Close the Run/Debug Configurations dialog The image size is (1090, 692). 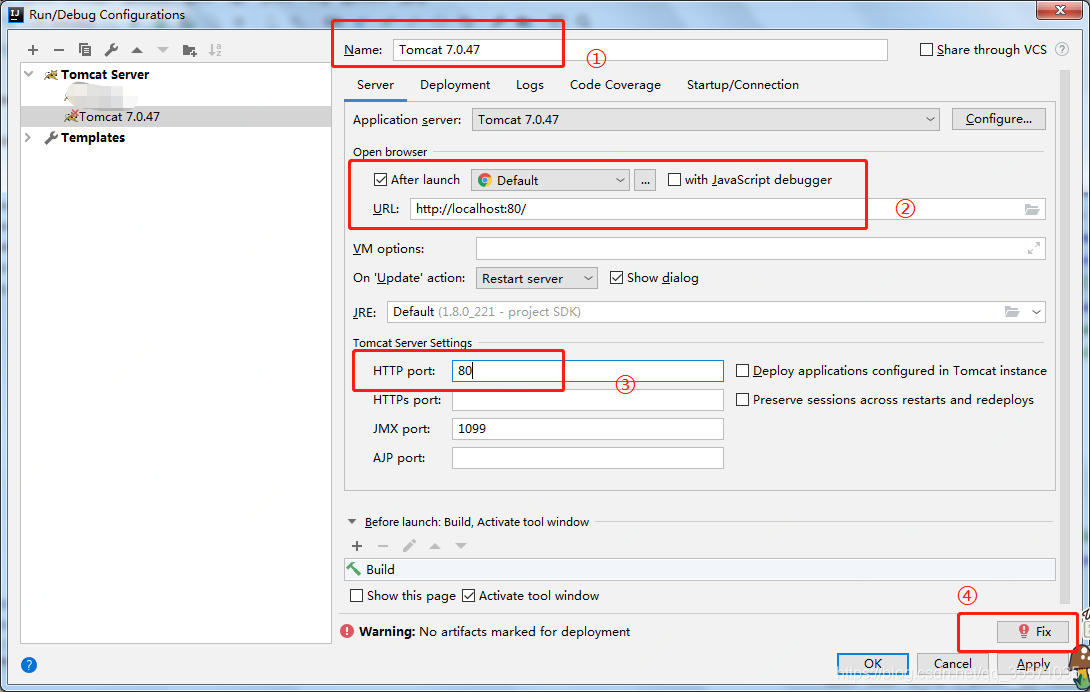[x=1060, y=10]
